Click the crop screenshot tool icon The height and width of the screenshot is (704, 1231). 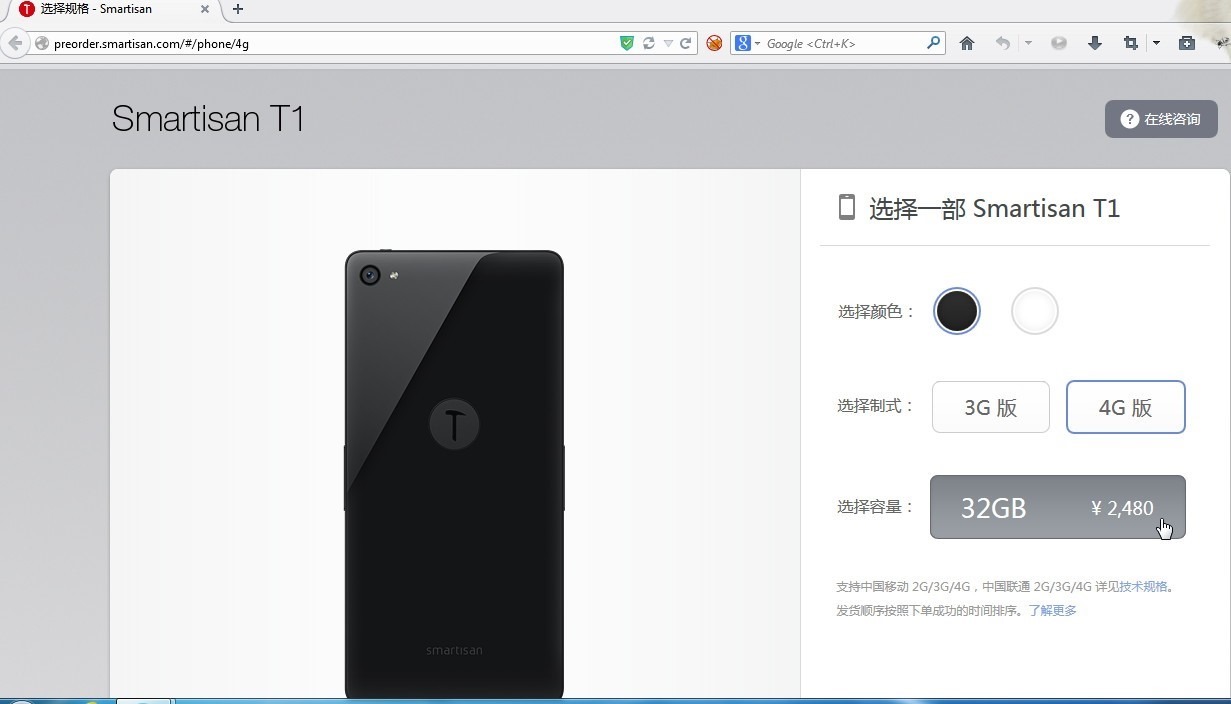(1131, 43)
